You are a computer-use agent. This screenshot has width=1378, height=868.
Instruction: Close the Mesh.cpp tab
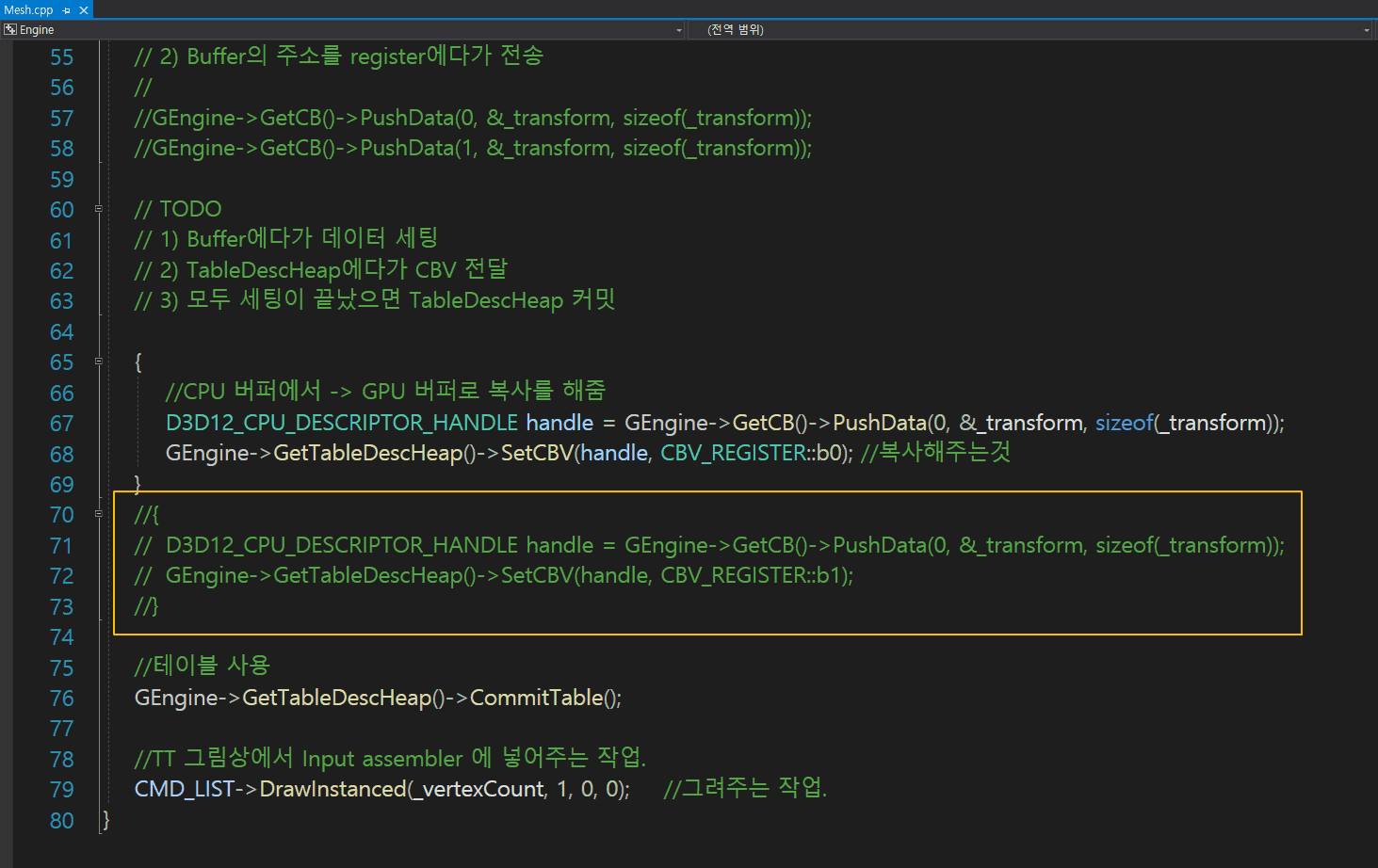[x=83, y=10]
